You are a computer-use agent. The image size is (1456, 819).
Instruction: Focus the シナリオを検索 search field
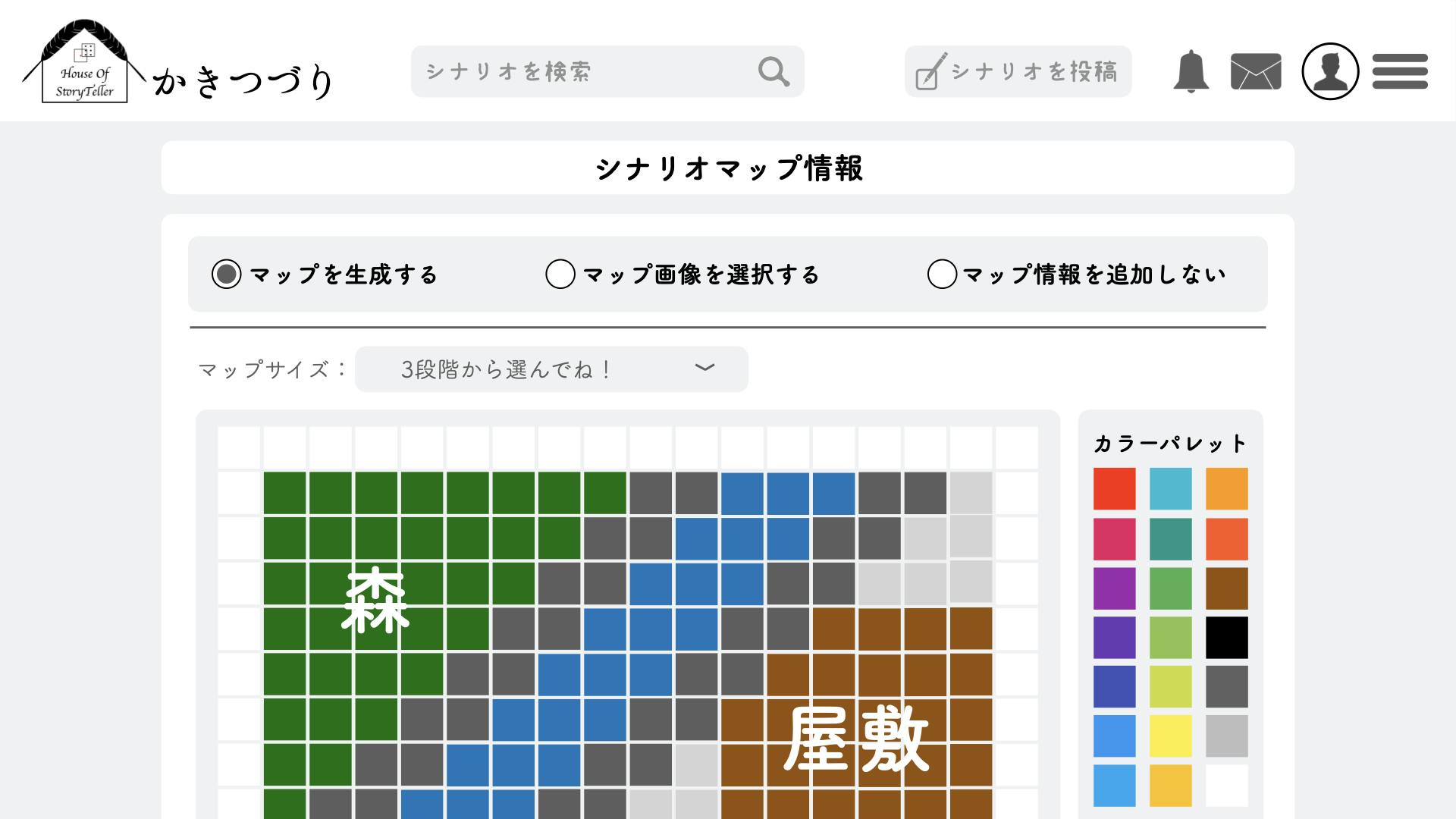(x=584, y=71)
